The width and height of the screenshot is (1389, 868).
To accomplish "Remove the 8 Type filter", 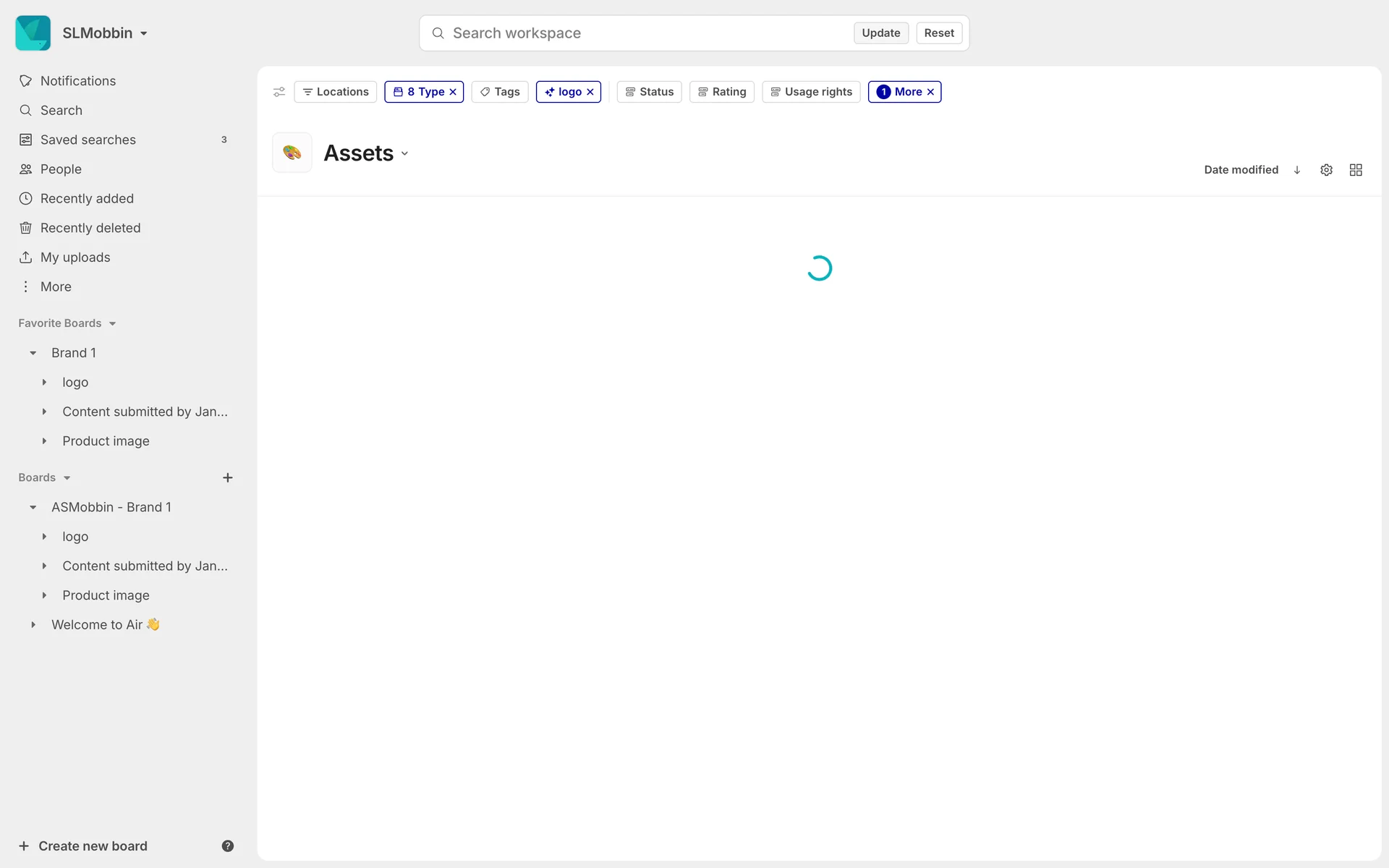I will tap(453, 92).
